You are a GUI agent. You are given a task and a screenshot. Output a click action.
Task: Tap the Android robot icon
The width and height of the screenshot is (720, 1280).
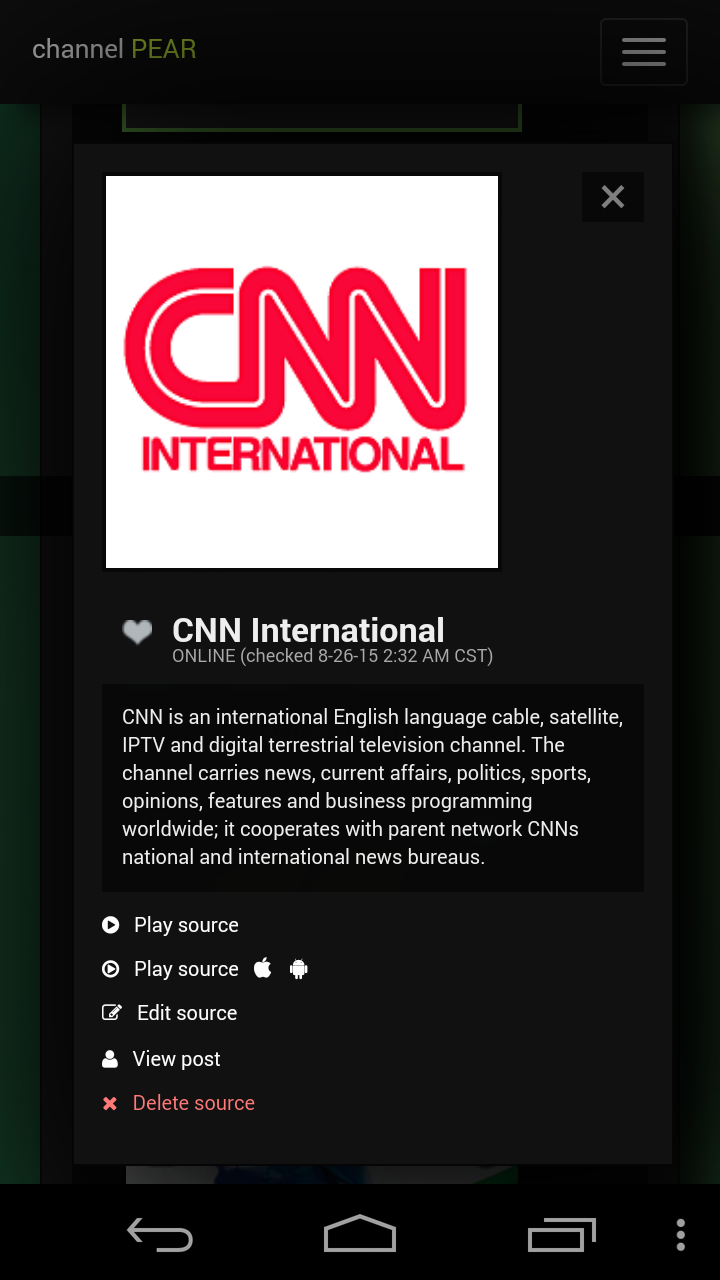[x=298, y=969]
